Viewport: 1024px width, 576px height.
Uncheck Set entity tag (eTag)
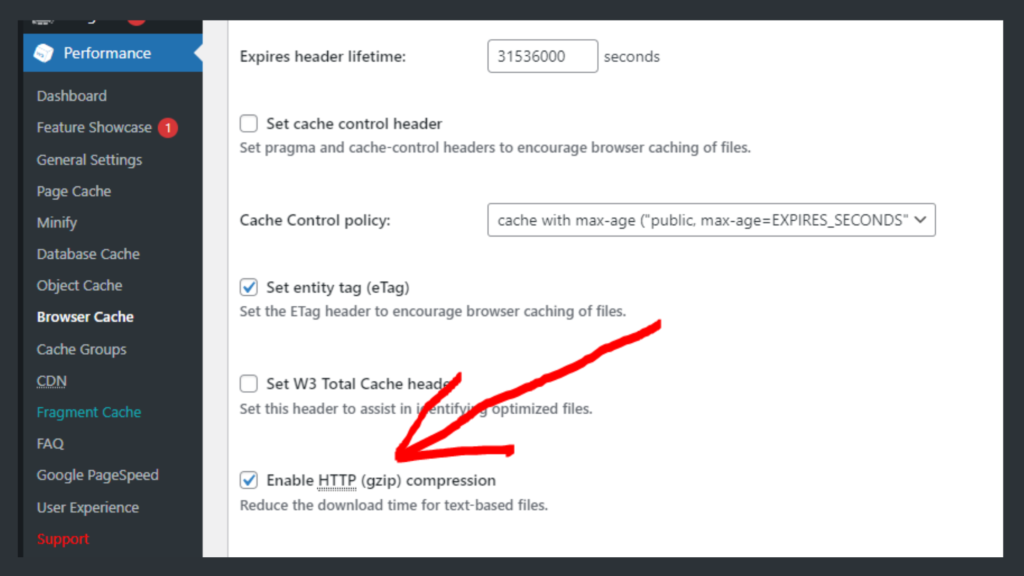click(x=248, y=287)
